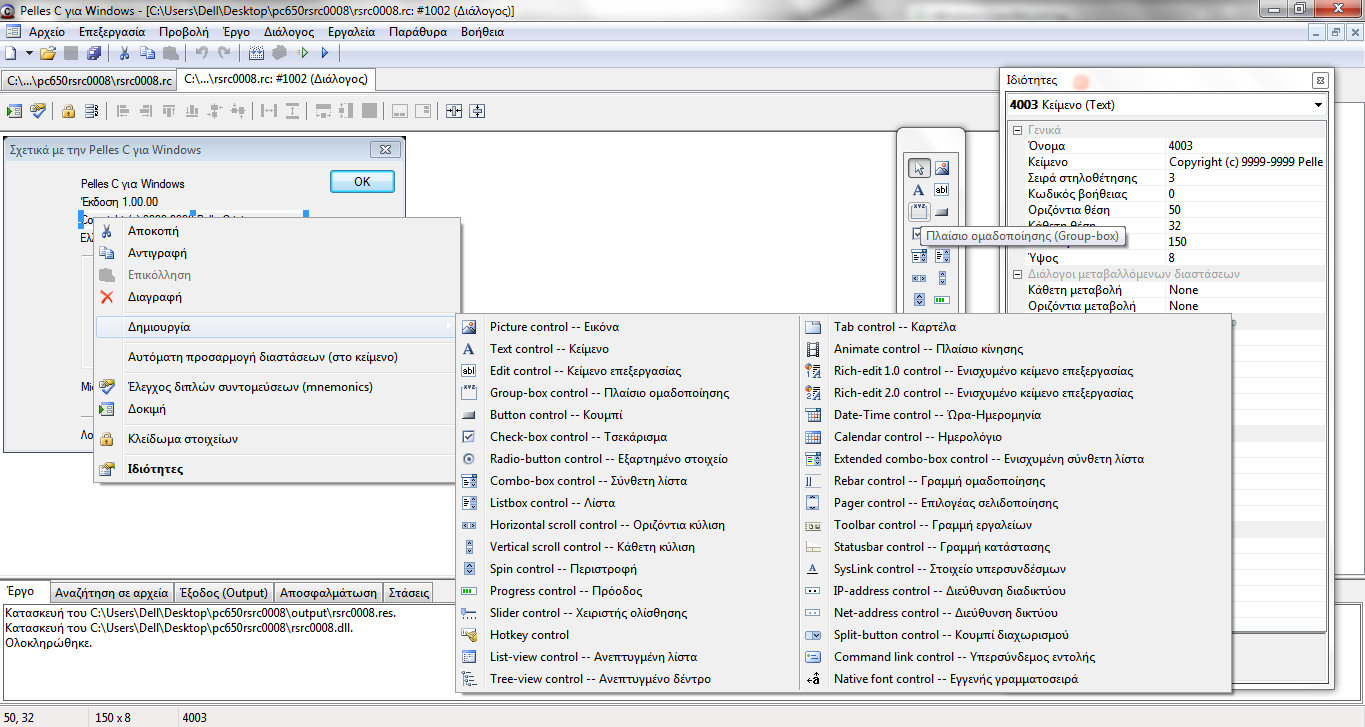Open the 'Εργαλεία' menu
This screenshot has height=727, width=1365.
point(351,32)
